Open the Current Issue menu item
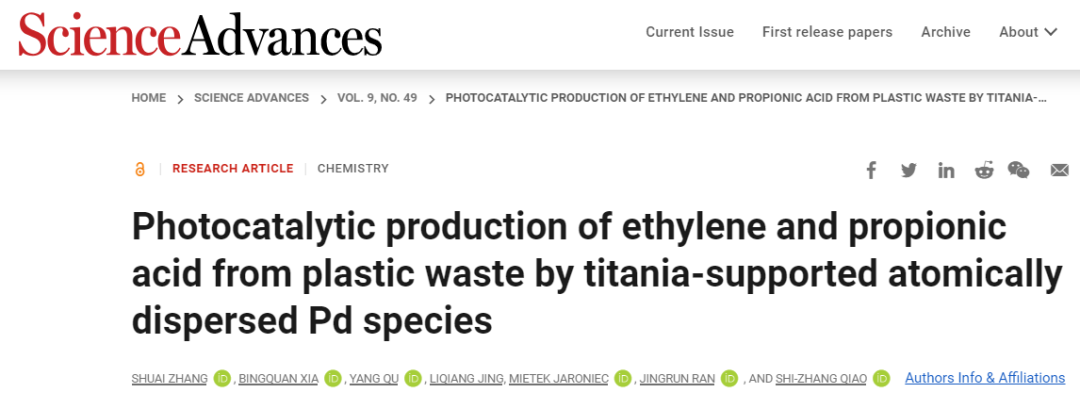This screenshot has width=1080, height=409. coord(689,32)
